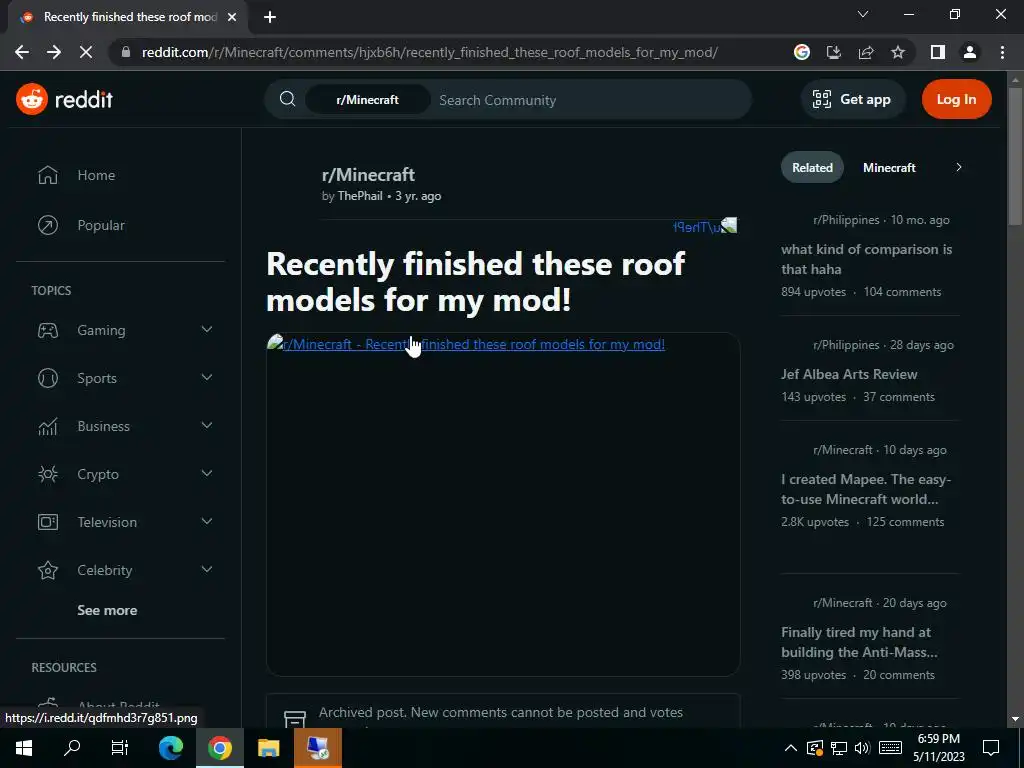Screen dimensions: 1024x768
Task: Open Jef Albea Arts Review post
Action: pos(849,374)
